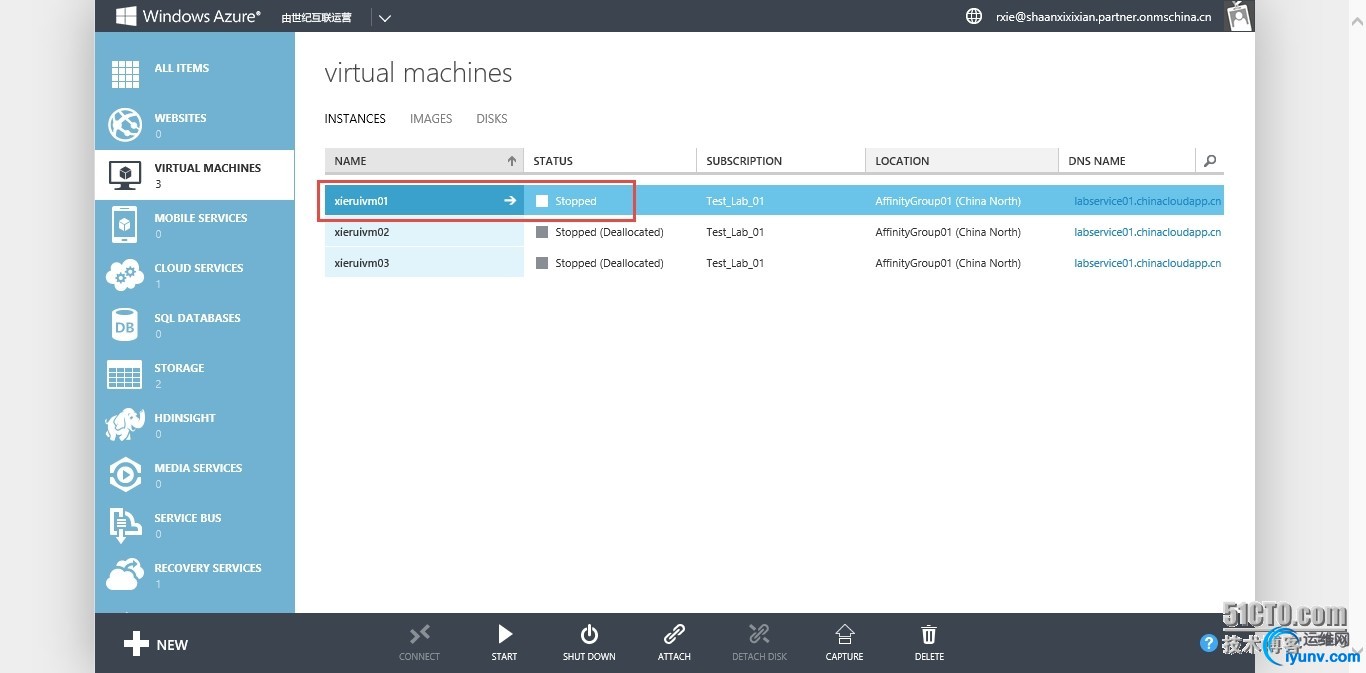The image size is (1366, 673).
Task: Select the Mobile Services phone icon
Action: click(125, 225)
